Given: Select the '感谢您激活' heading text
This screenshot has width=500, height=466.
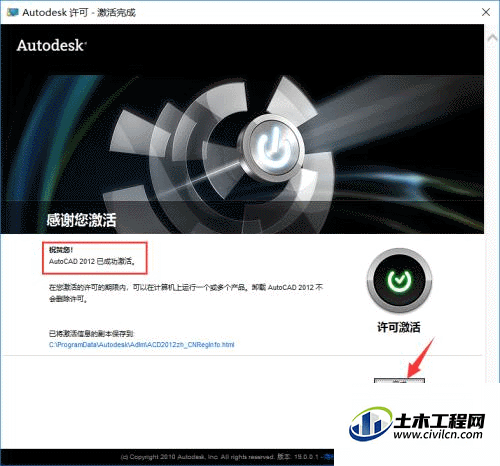Looking at the screenshot, I should click(81, 220).
